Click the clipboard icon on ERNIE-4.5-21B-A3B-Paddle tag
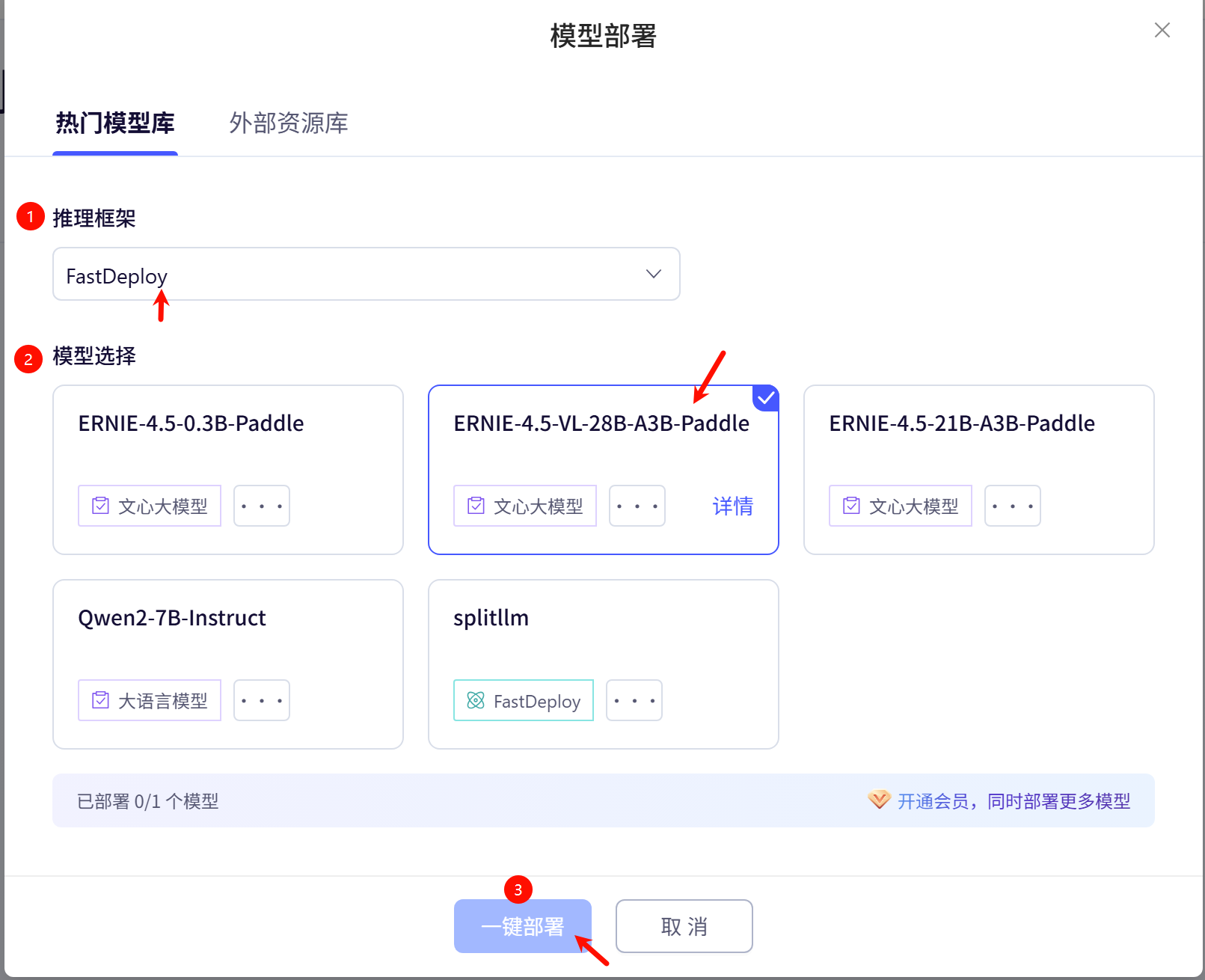Image resolution: width=1205 pixels, height=980 pixels. coord(851,506)
